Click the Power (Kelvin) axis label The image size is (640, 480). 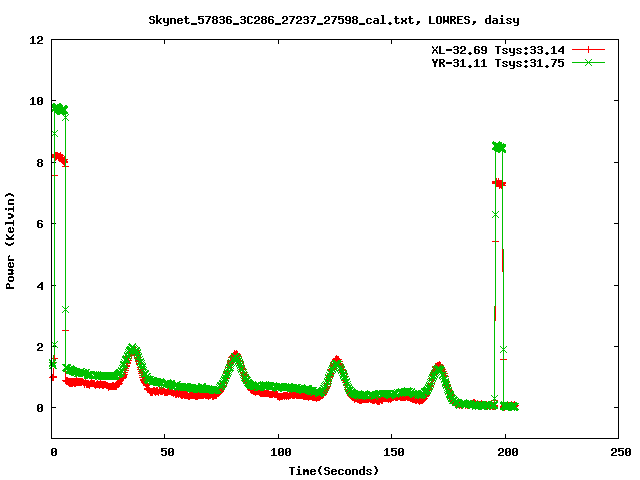pos(10,241)
